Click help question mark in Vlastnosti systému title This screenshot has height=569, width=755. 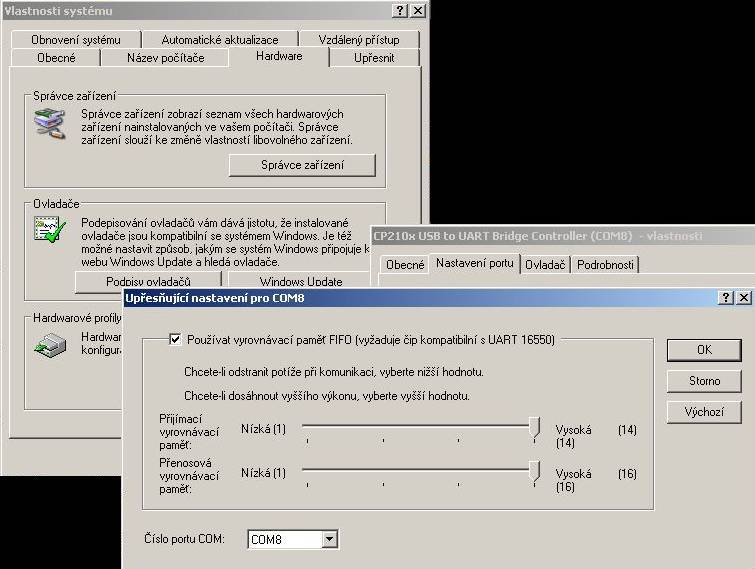click(400, 10)
